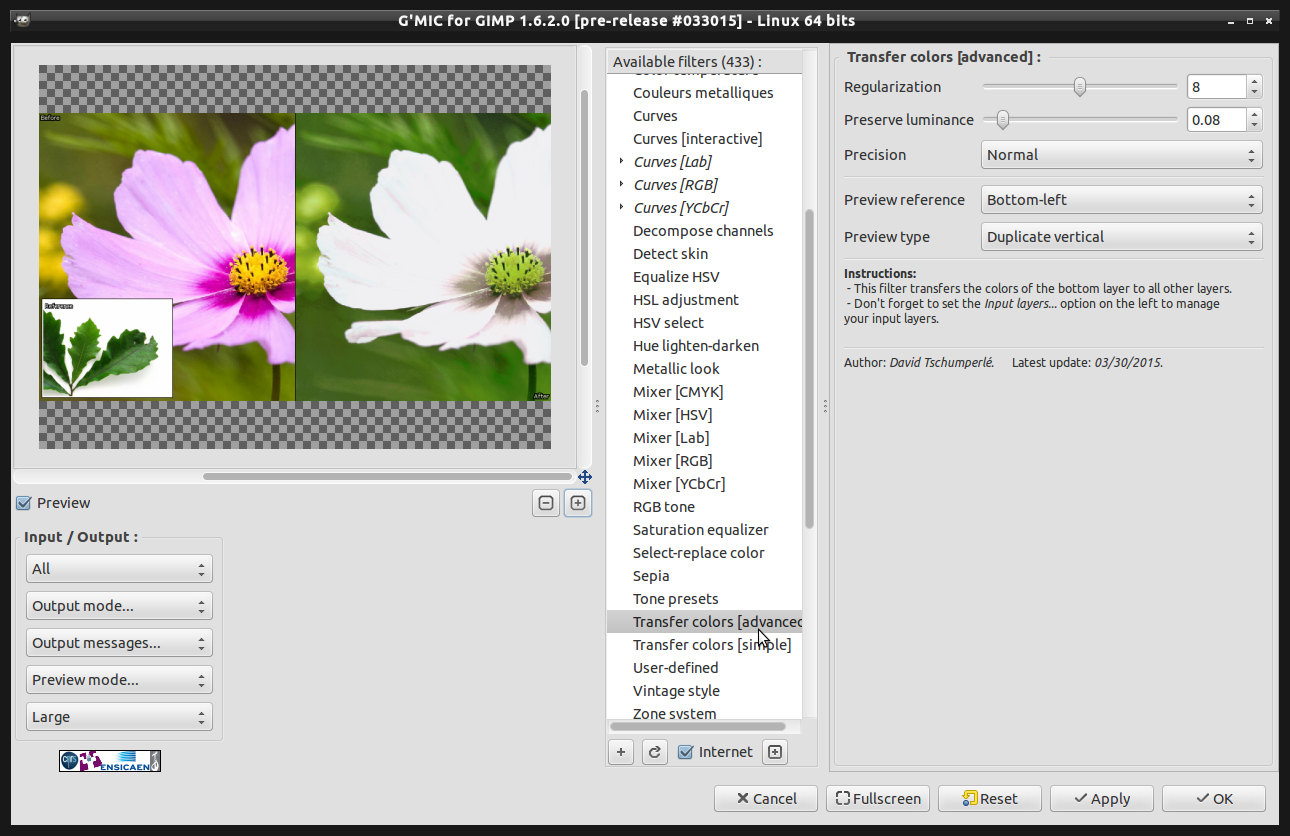1290x836 pixels.
Task: Decrease the Regularization value with down arrow
Action: [1255, 93]
